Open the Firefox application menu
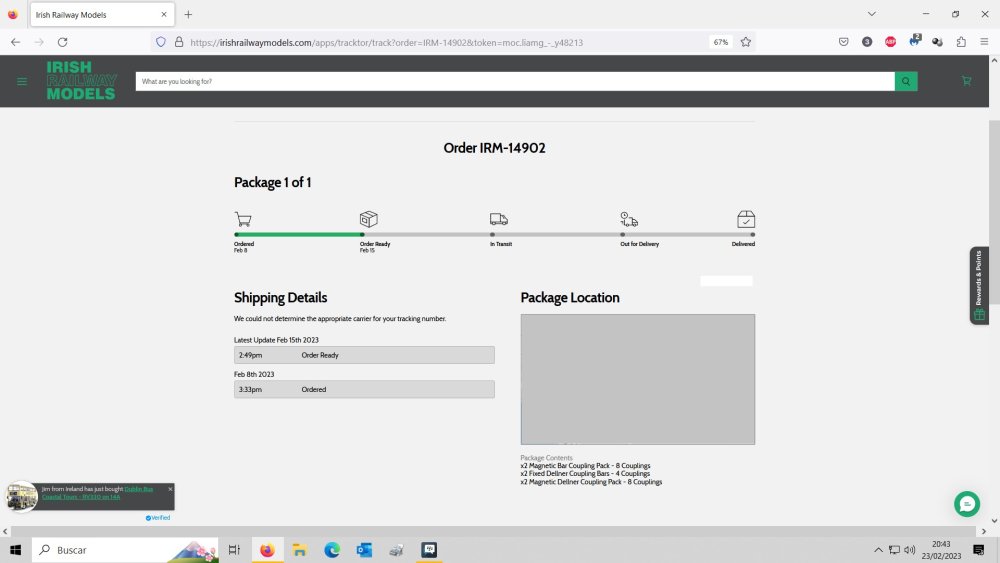Image resolution: width=1000 pixels, height=563 pixels. (x=984, y=42)
